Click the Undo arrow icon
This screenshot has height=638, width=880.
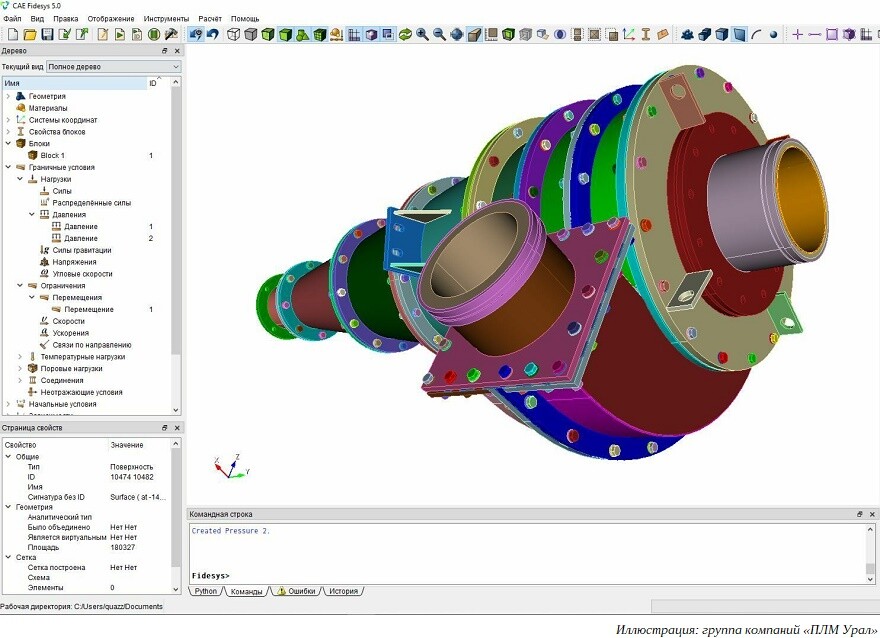click(x=213, y=35)
